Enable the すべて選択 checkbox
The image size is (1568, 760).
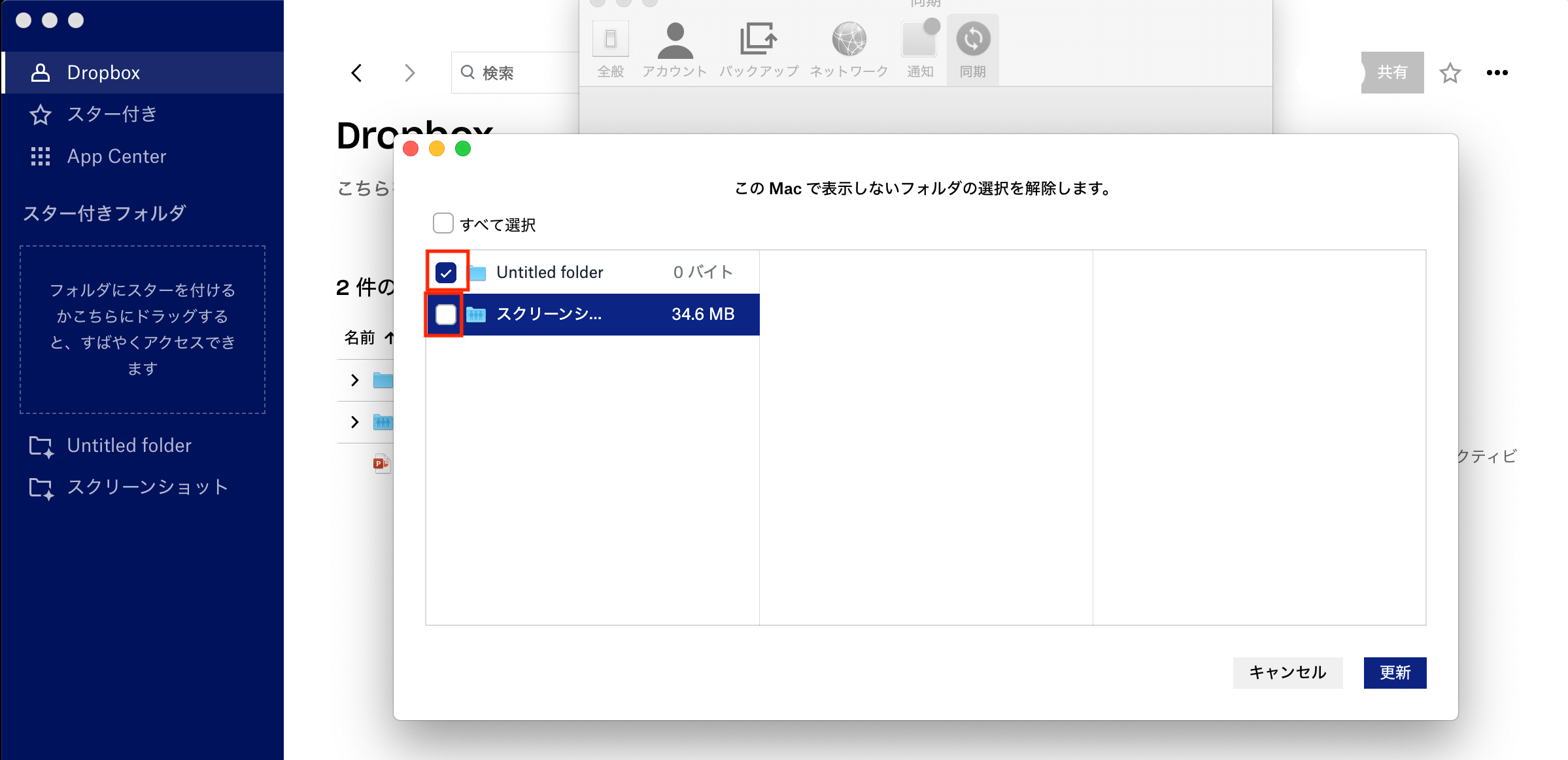tap(443, 223)
